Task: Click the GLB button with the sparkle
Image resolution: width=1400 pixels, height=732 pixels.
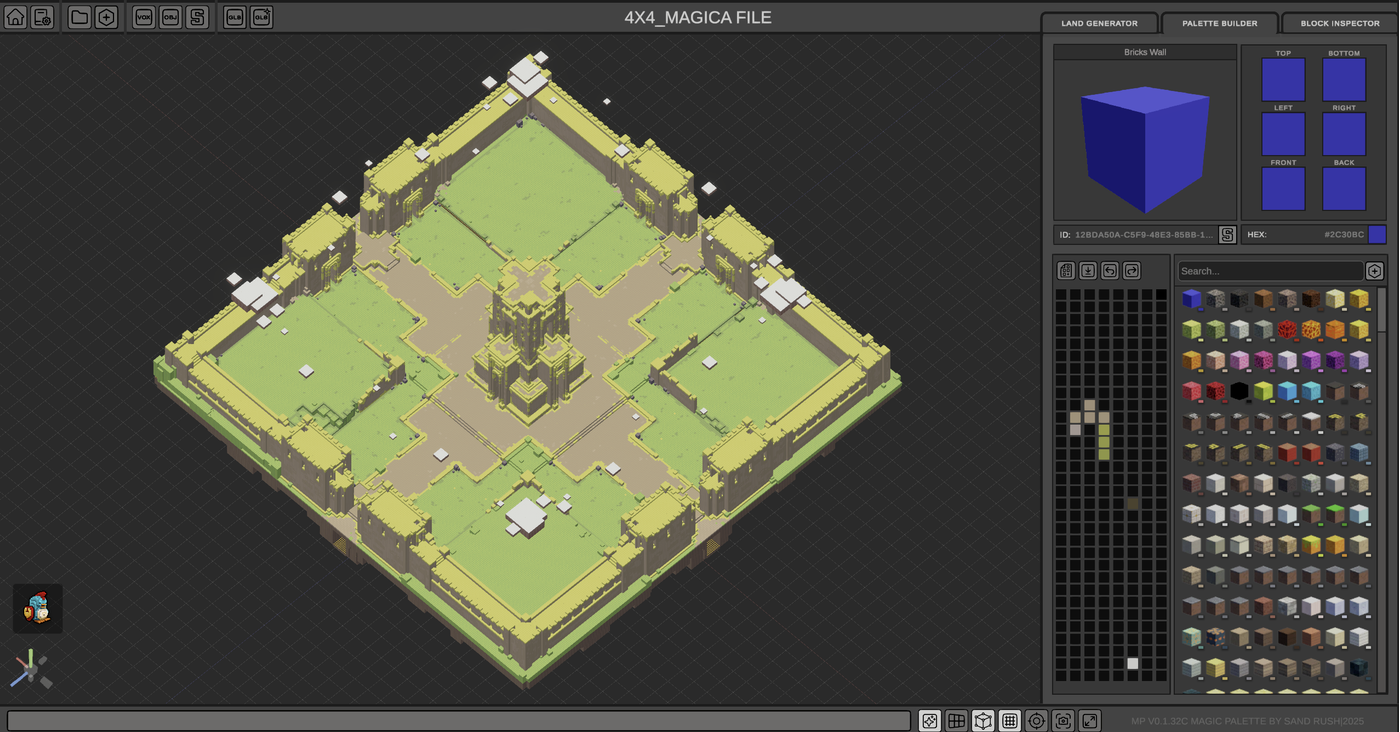Action: tap(261, 17)
